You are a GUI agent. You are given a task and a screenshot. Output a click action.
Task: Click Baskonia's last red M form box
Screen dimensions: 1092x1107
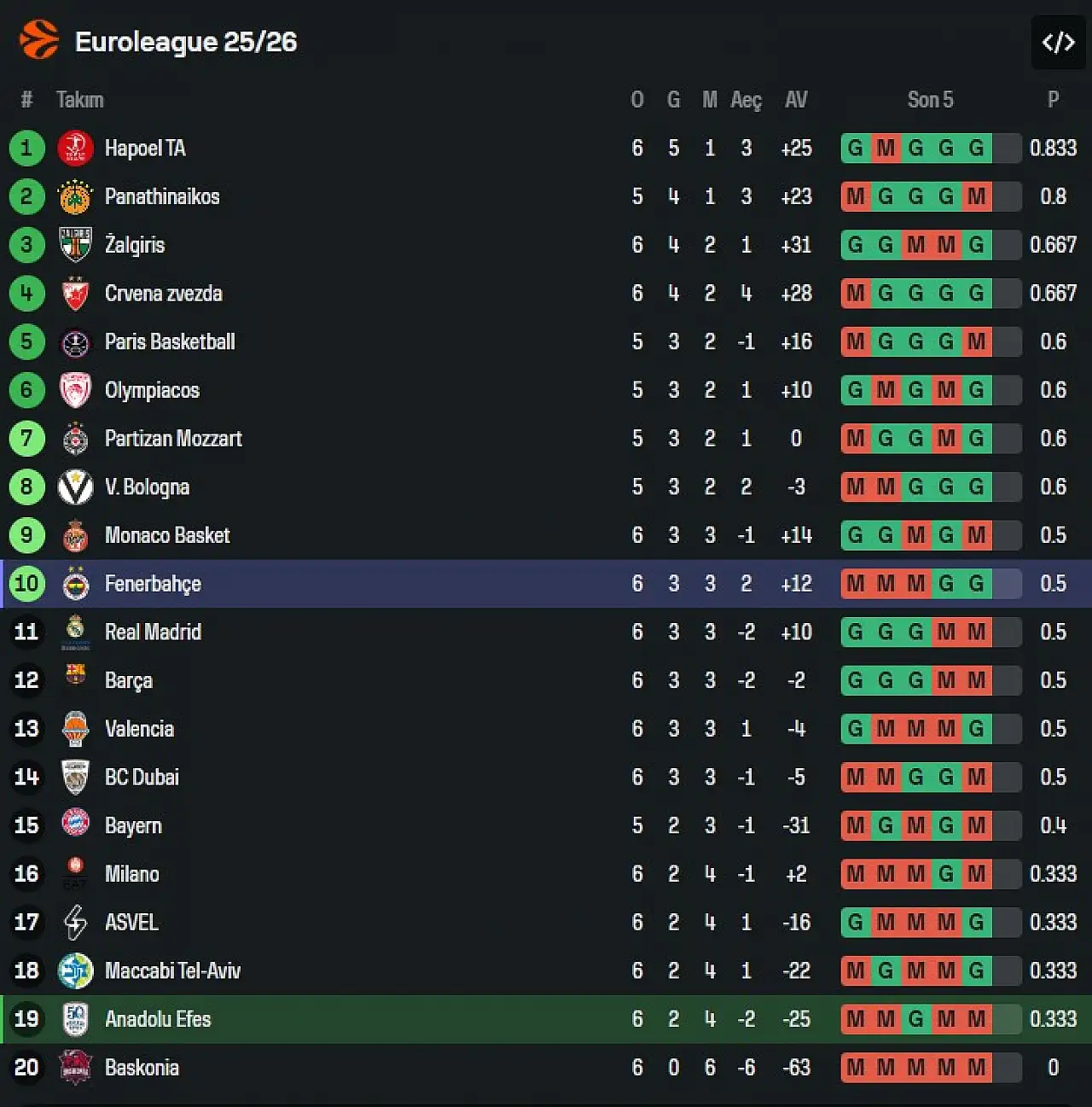977,1067
